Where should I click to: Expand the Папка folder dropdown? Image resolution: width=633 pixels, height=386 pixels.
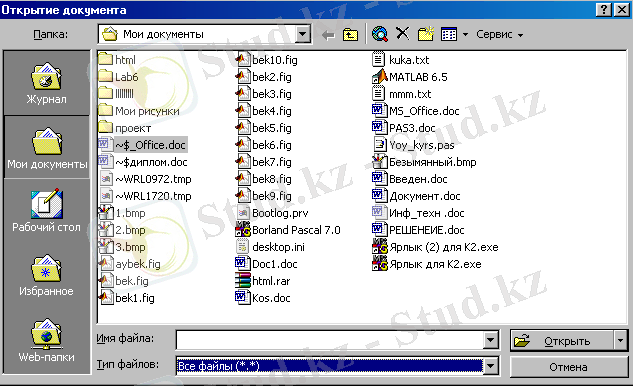[x=303, y=34]
